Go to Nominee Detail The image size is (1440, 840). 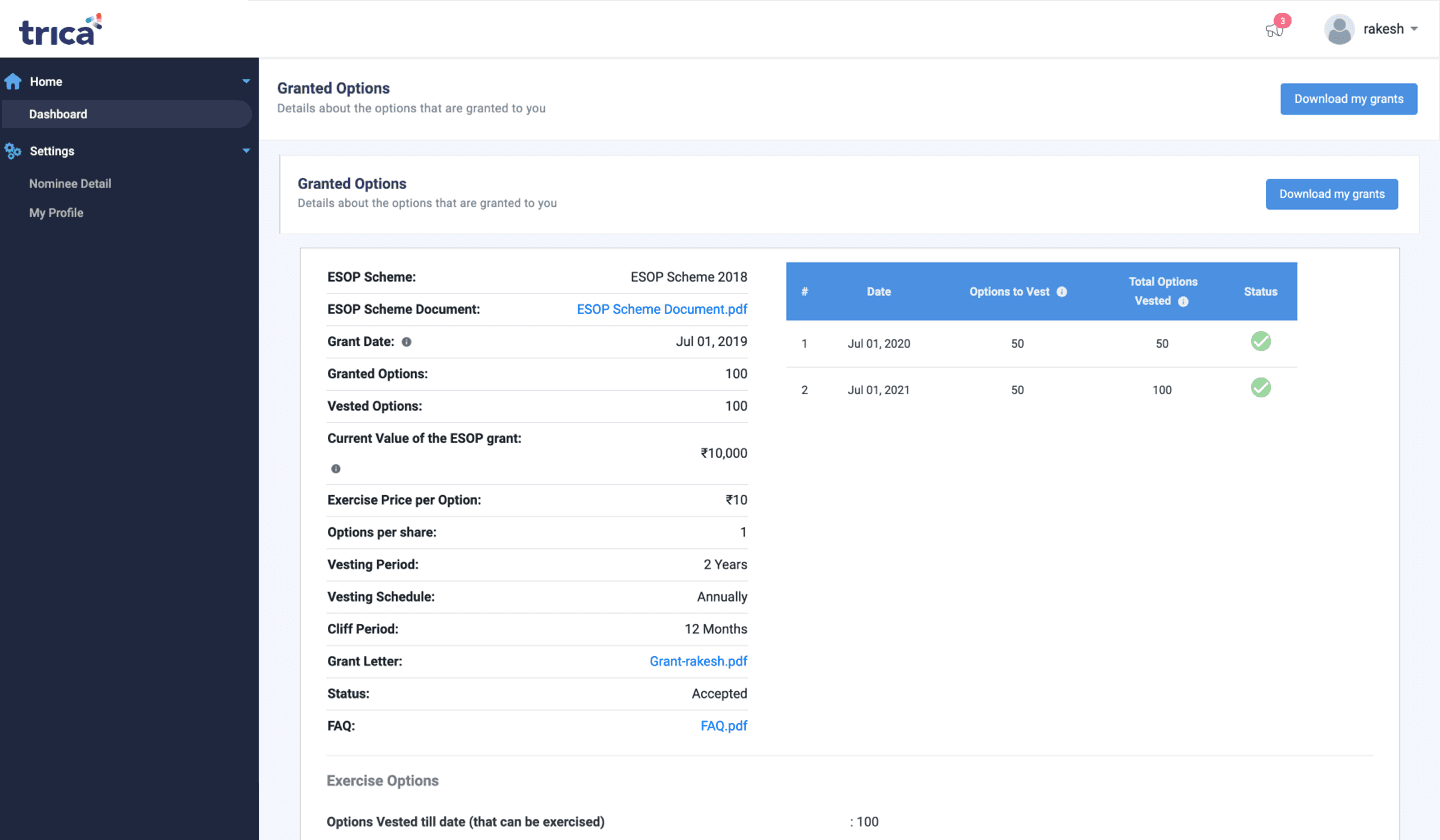(x=70, y=184)
